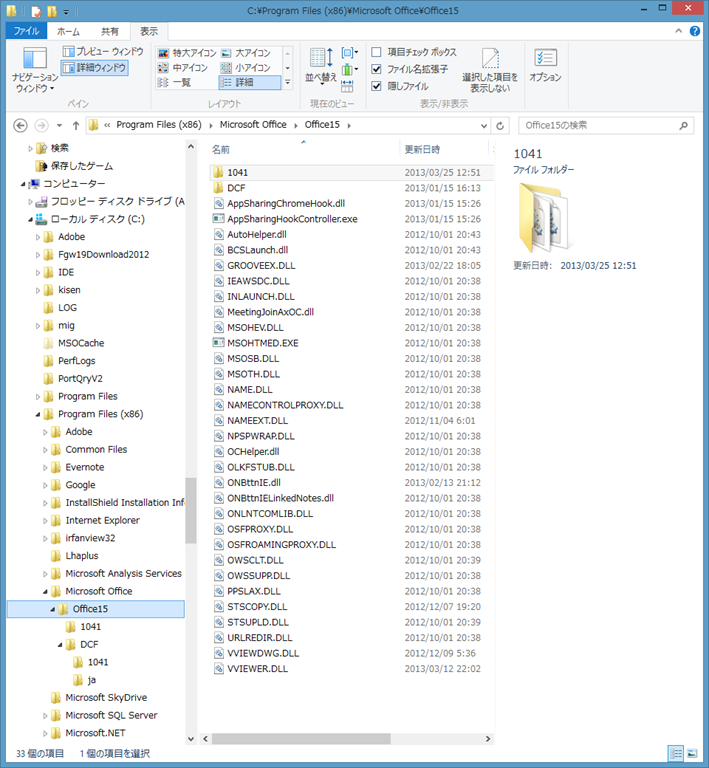The width and height of the screenshot is (709, 768).
Task: Switch to the Home (ホーム) tab
Action: (x=69, y=31)
